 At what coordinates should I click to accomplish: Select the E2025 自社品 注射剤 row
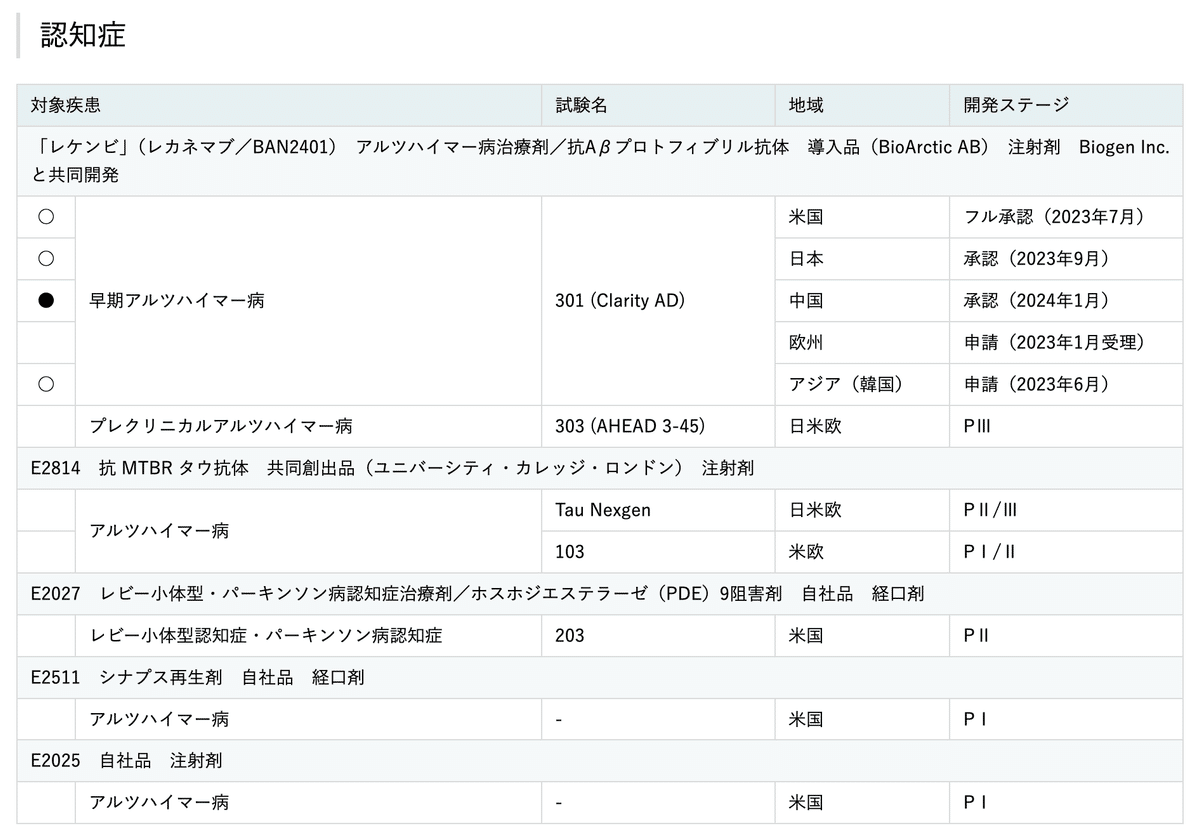600,761
